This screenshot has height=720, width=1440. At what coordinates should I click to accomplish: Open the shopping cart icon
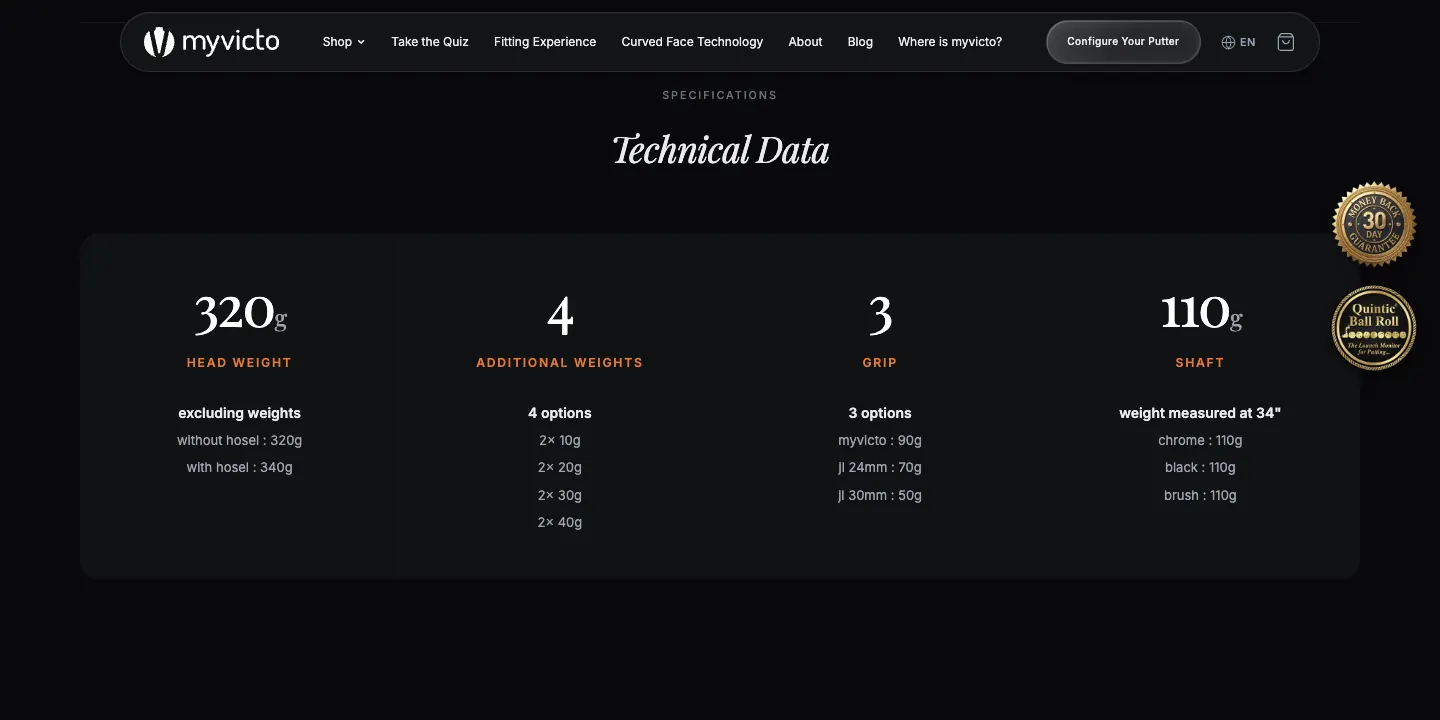tap(1286, 42)
